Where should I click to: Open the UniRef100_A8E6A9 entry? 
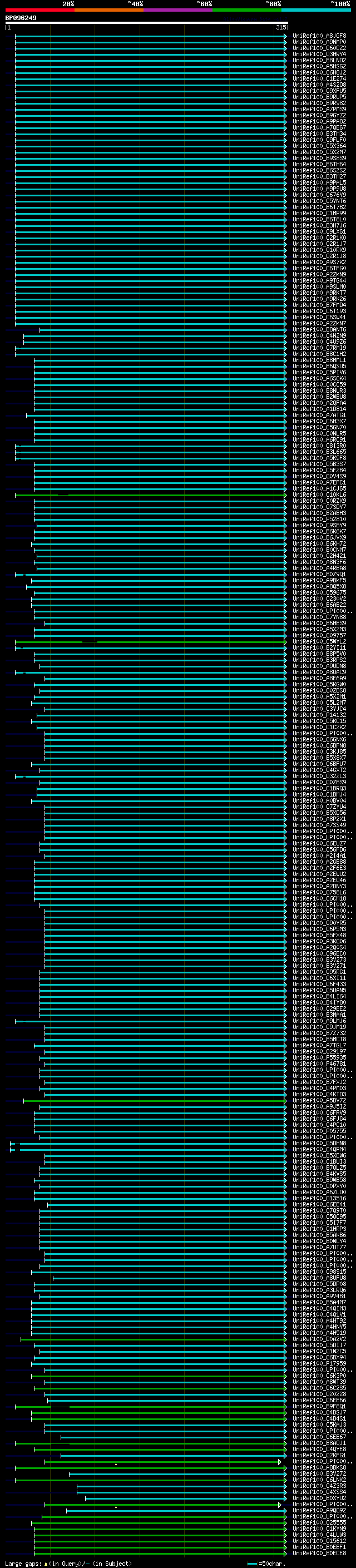tap(319, 678)
